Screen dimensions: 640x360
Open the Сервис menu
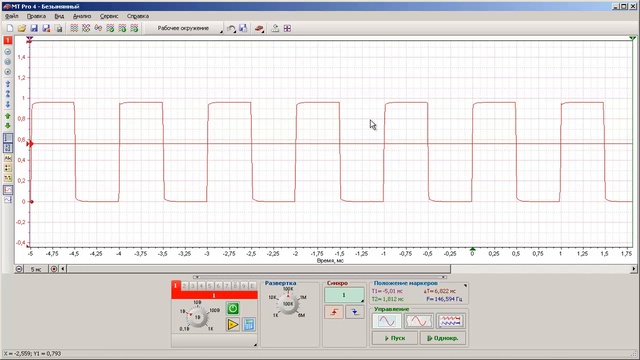[x=109, y=16]
